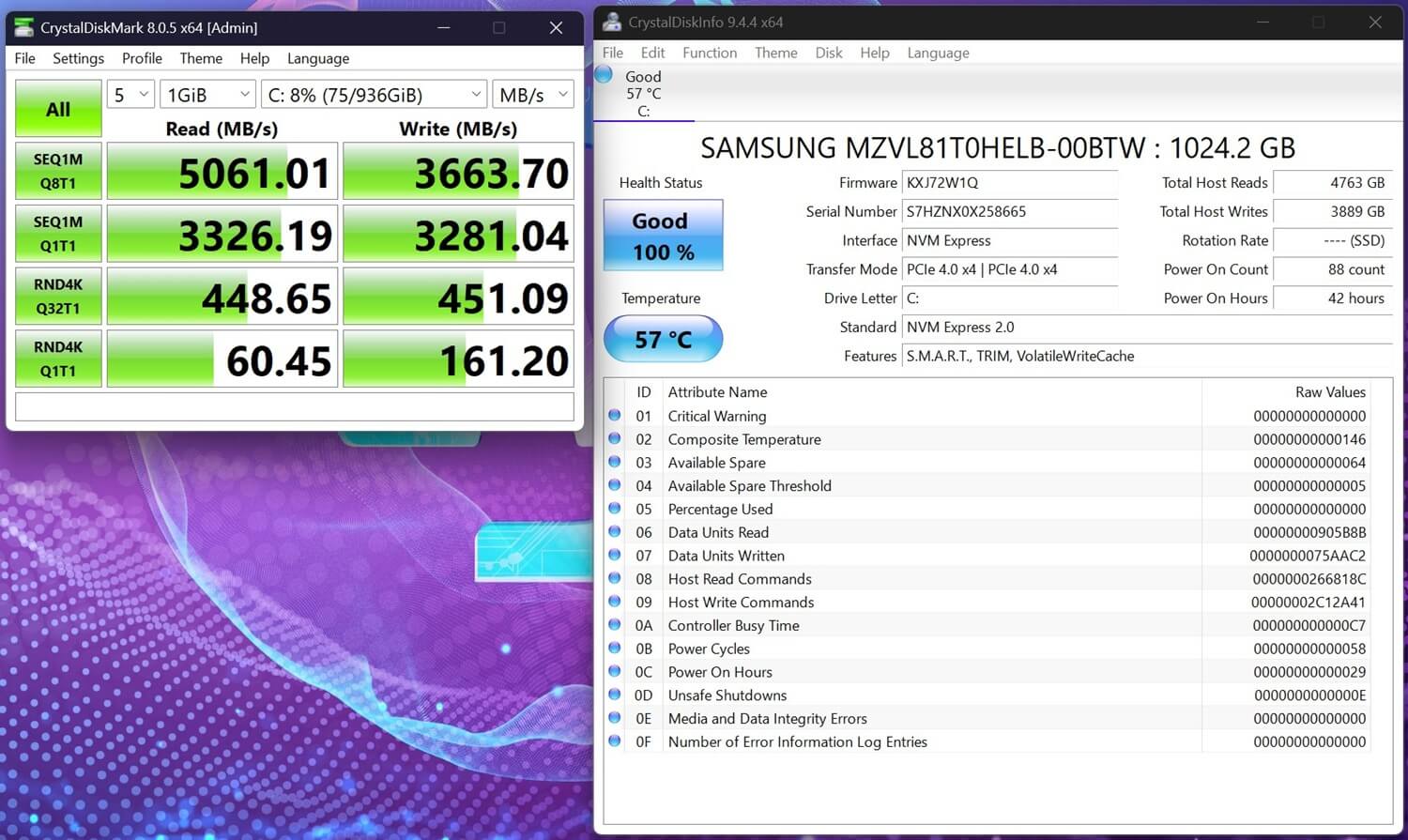This screenshot has width=1408, height=840.
Task: Click the status orb for Media and Data Integrity Errors
Action: click(615, 718)
